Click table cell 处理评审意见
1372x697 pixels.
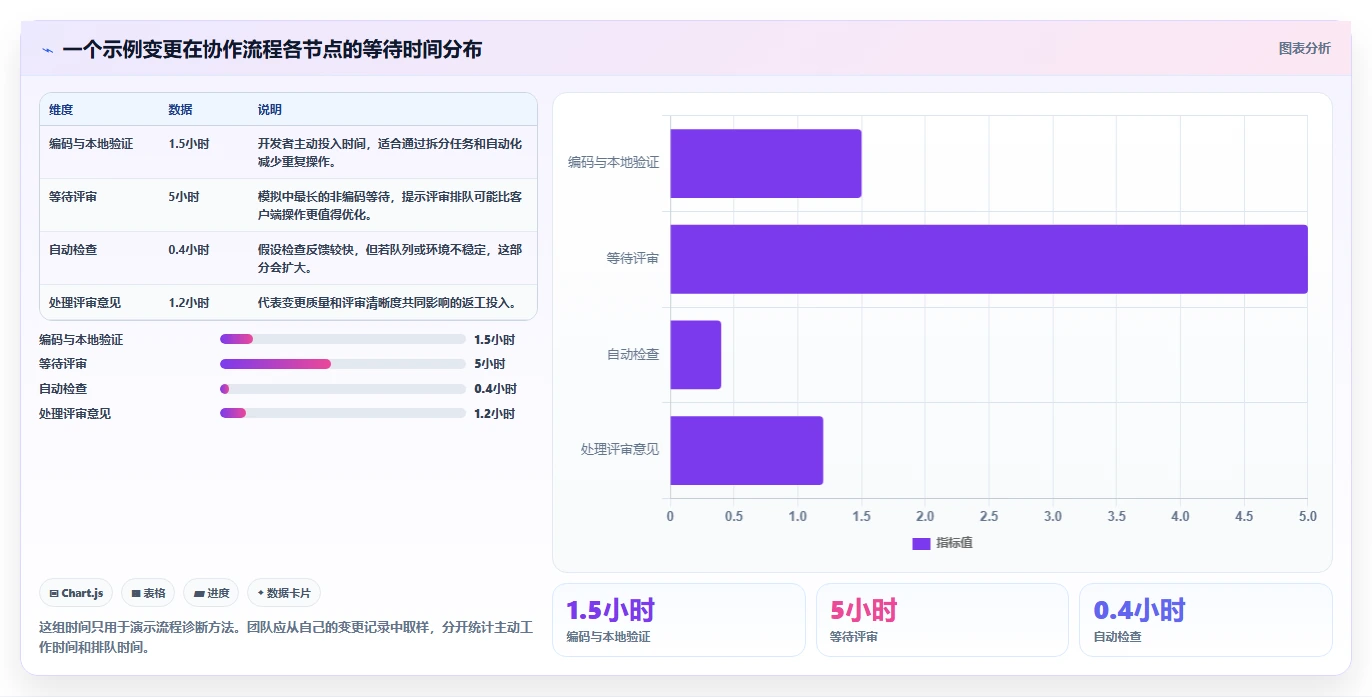(x=85, y=303)
